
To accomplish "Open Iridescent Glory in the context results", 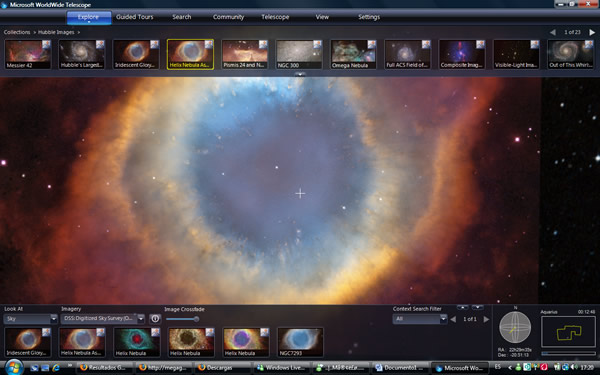I will (x=28, y=342).
